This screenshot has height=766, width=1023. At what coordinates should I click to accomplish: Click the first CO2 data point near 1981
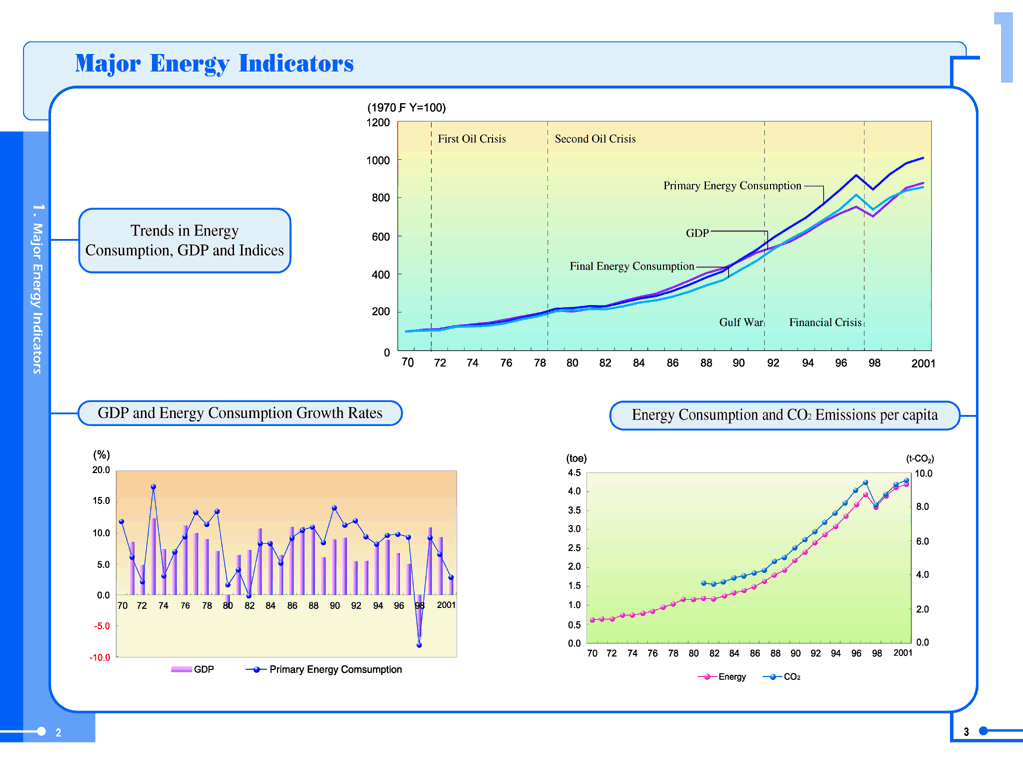pyautogui.click(x=703, y=583)
